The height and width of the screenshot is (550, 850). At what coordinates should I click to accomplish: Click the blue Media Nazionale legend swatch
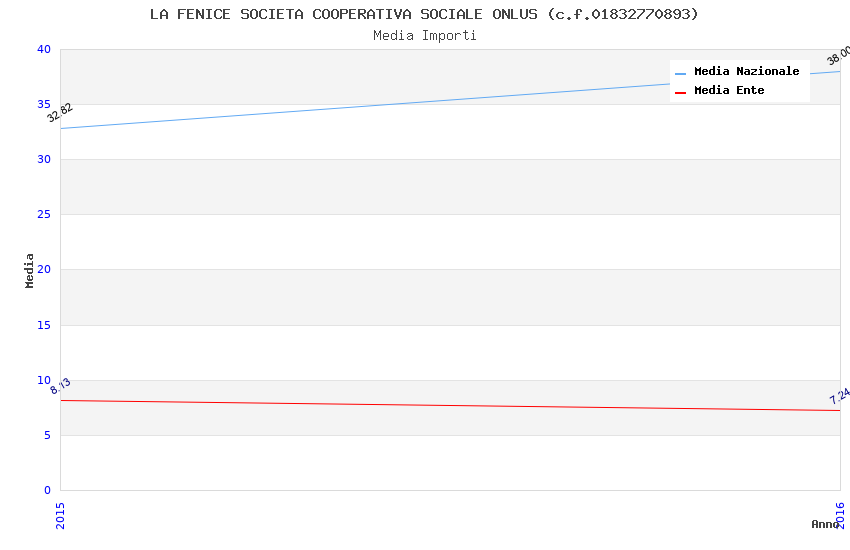(x=680, y=74)
